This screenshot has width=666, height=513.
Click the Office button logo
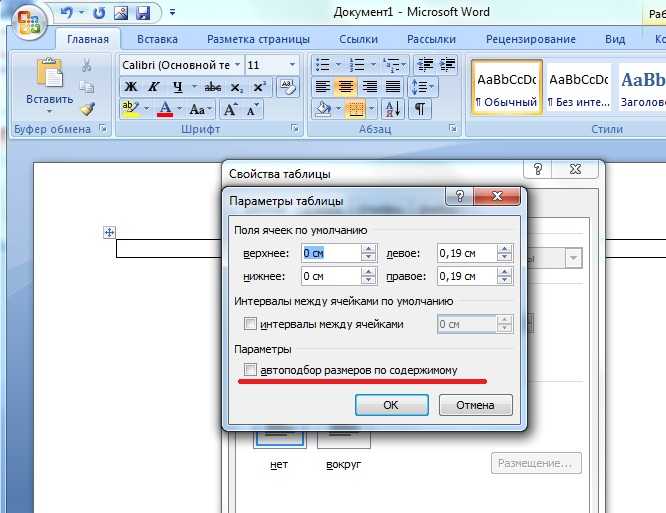(29, 21)
